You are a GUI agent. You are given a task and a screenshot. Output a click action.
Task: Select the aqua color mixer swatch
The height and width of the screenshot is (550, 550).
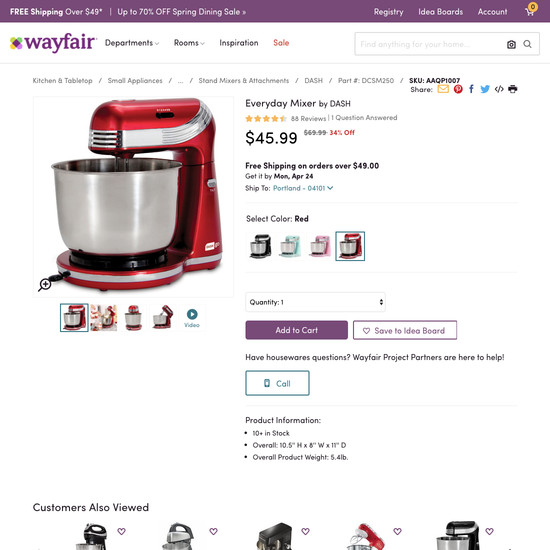point(290,246)
